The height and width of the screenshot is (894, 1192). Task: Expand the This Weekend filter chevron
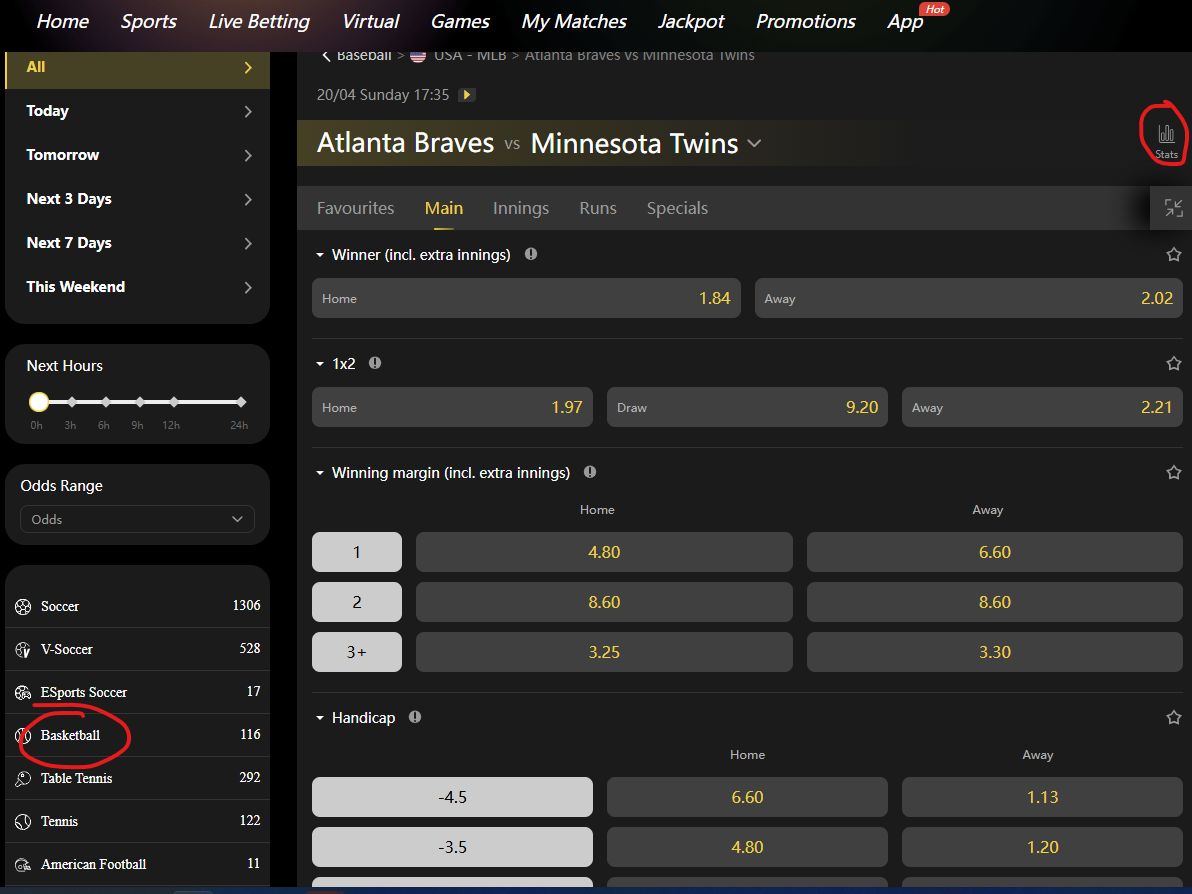tap(248, 287)
